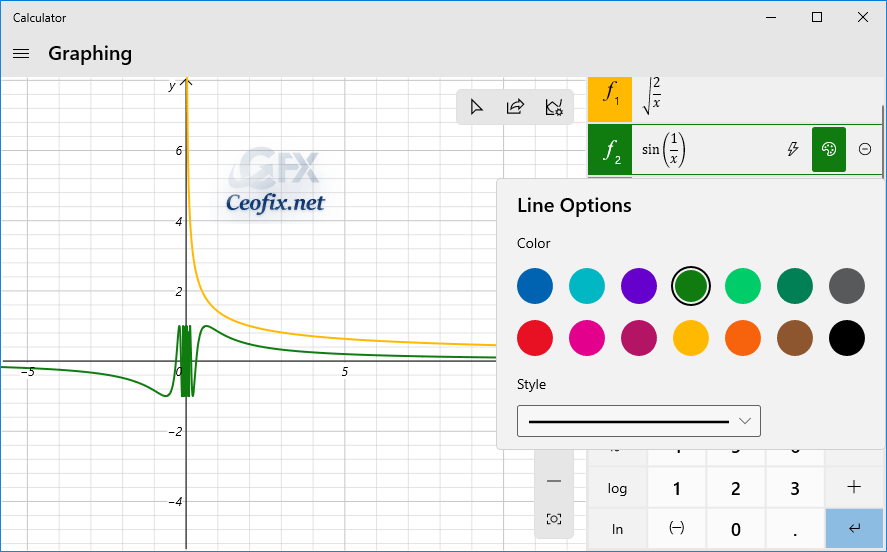Open the hamburger navigation menu
Image resolution: width=887 pixels, height=552 pixels.
21,54
